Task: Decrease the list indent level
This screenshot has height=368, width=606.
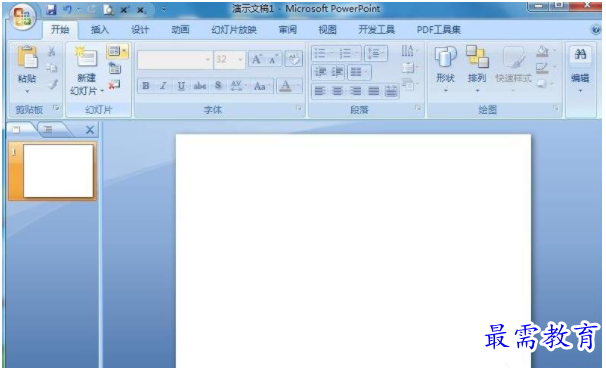Action: coord(320,72)
